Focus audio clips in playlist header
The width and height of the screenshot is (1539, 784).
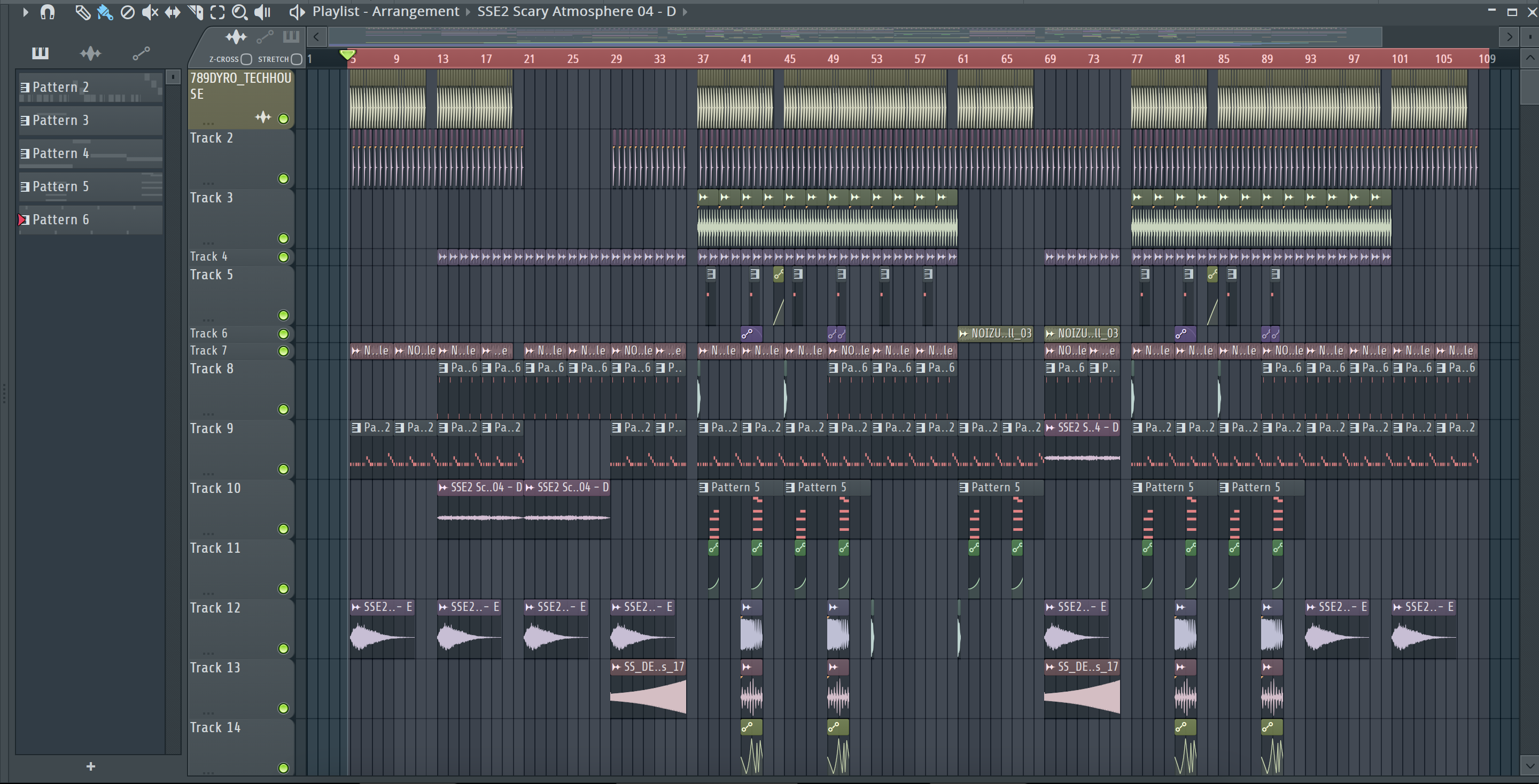coord(236,37)
